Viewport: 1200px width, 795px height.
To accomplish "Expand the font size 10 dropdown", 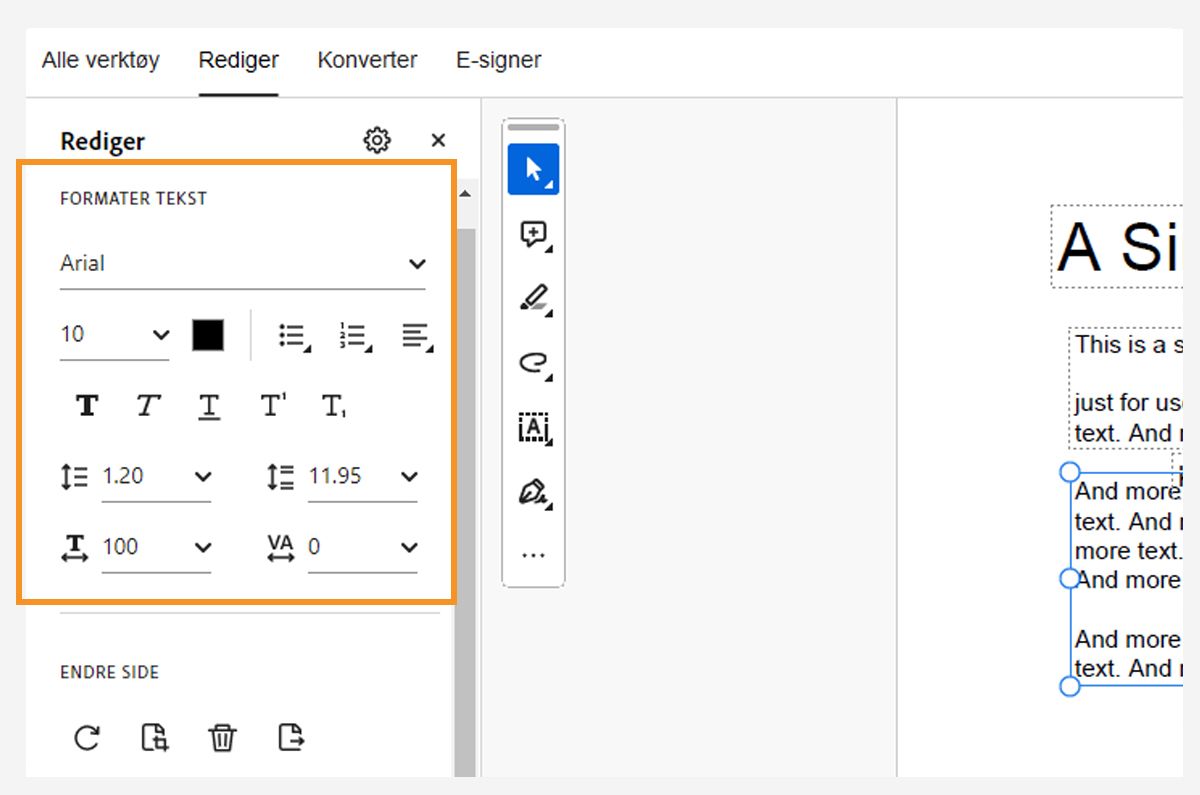I will tap(160, 335).
